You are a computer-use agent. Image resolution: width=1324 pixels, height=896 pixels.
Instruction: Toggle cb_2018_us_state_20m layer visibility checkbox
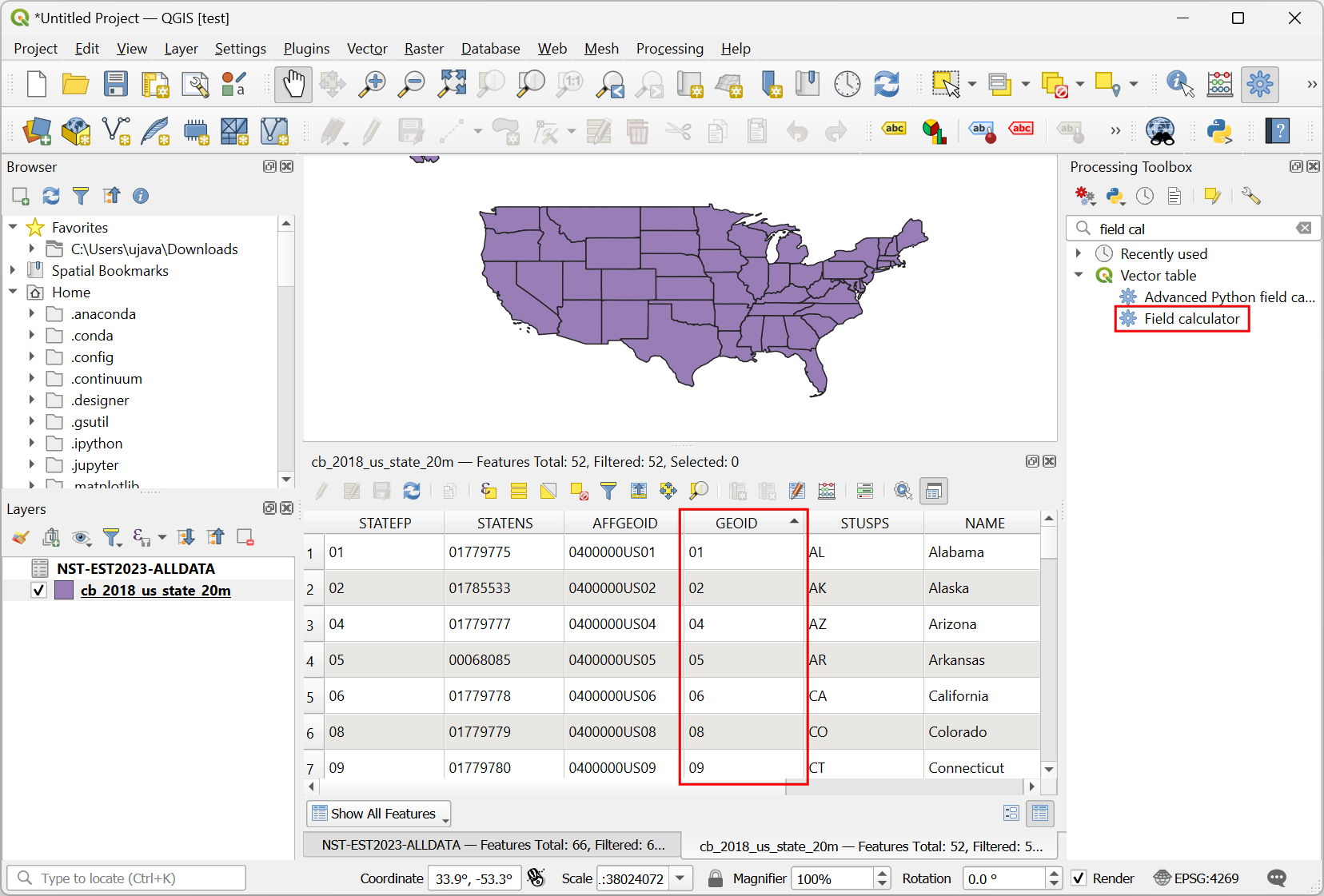(x=38, y=591)
